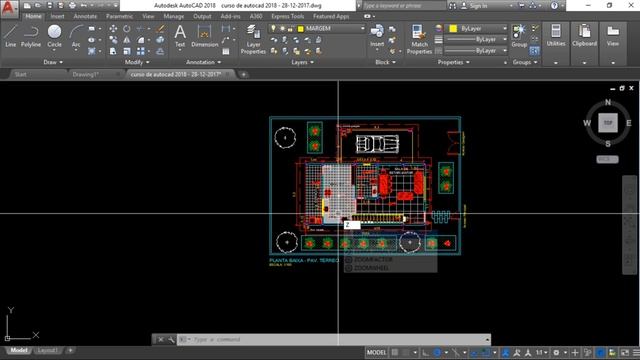Open the Manage ribbon tab
This screenshot has height=360, width=640.
[x=173, y=16]
